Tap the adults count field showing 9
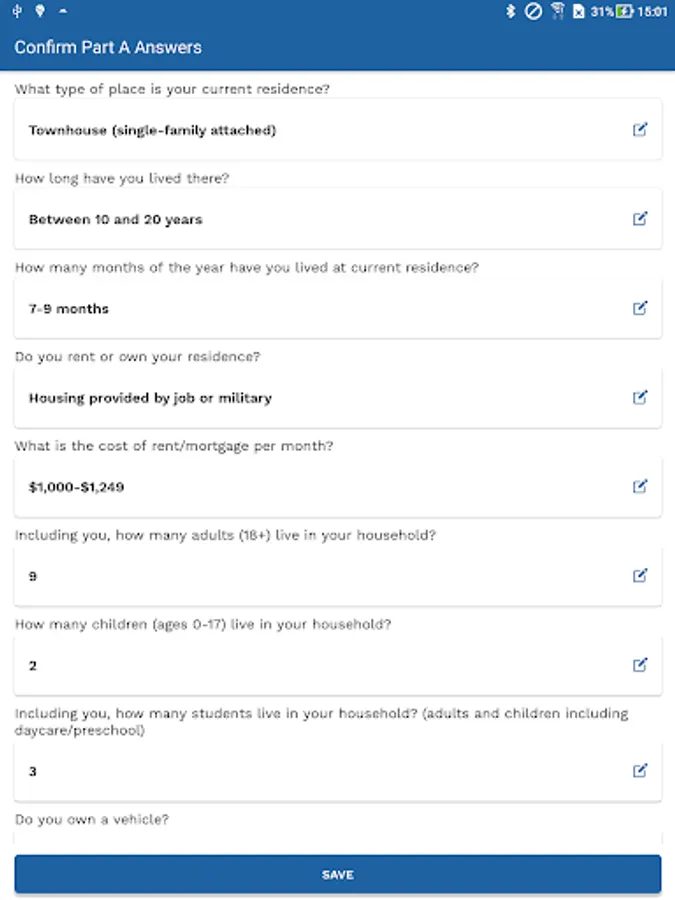The height and width of the screenshot is (900, 675). pos(300,577)
